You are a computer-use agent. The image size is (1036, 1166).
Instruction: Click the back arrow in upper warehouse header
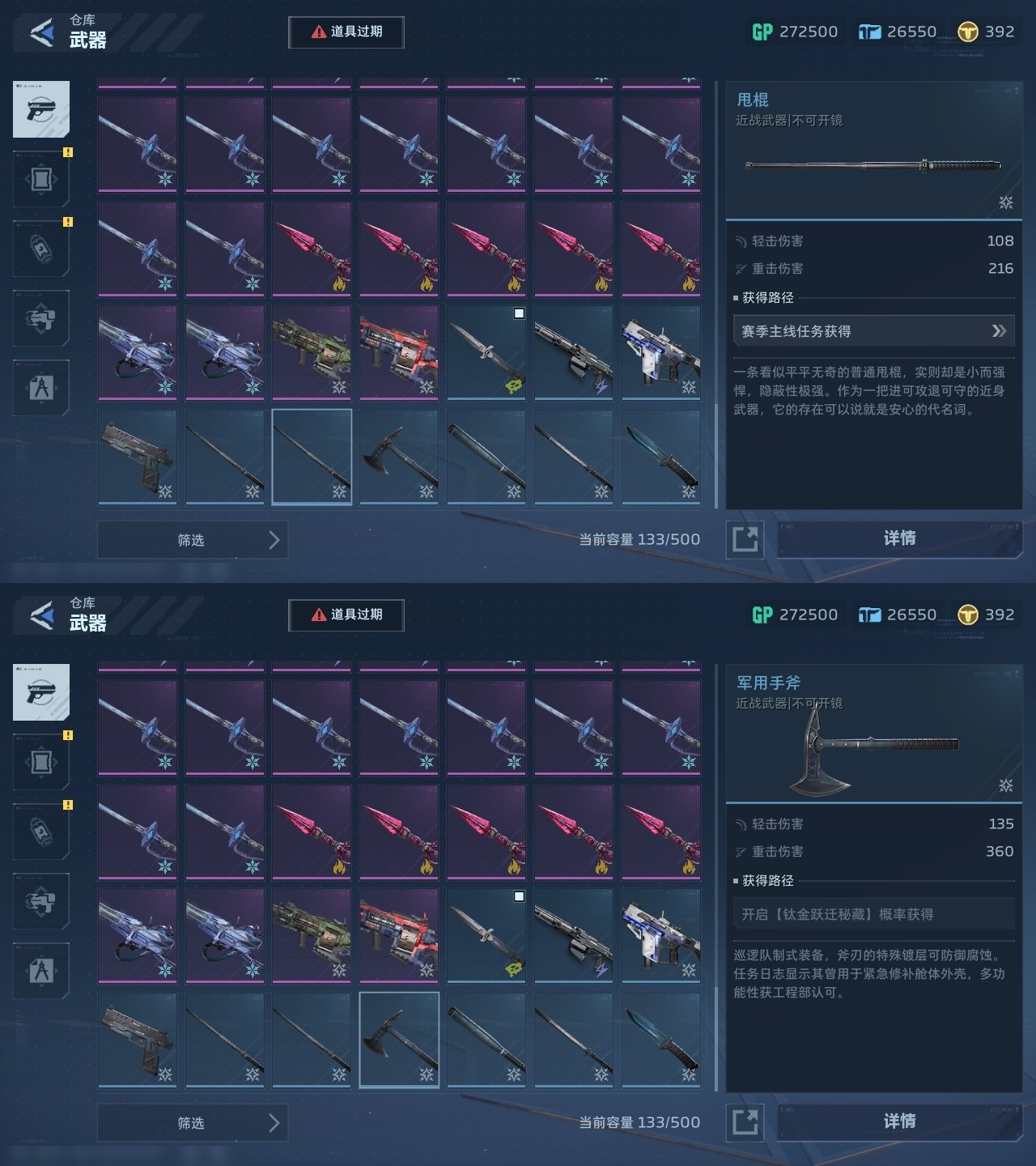41,32
